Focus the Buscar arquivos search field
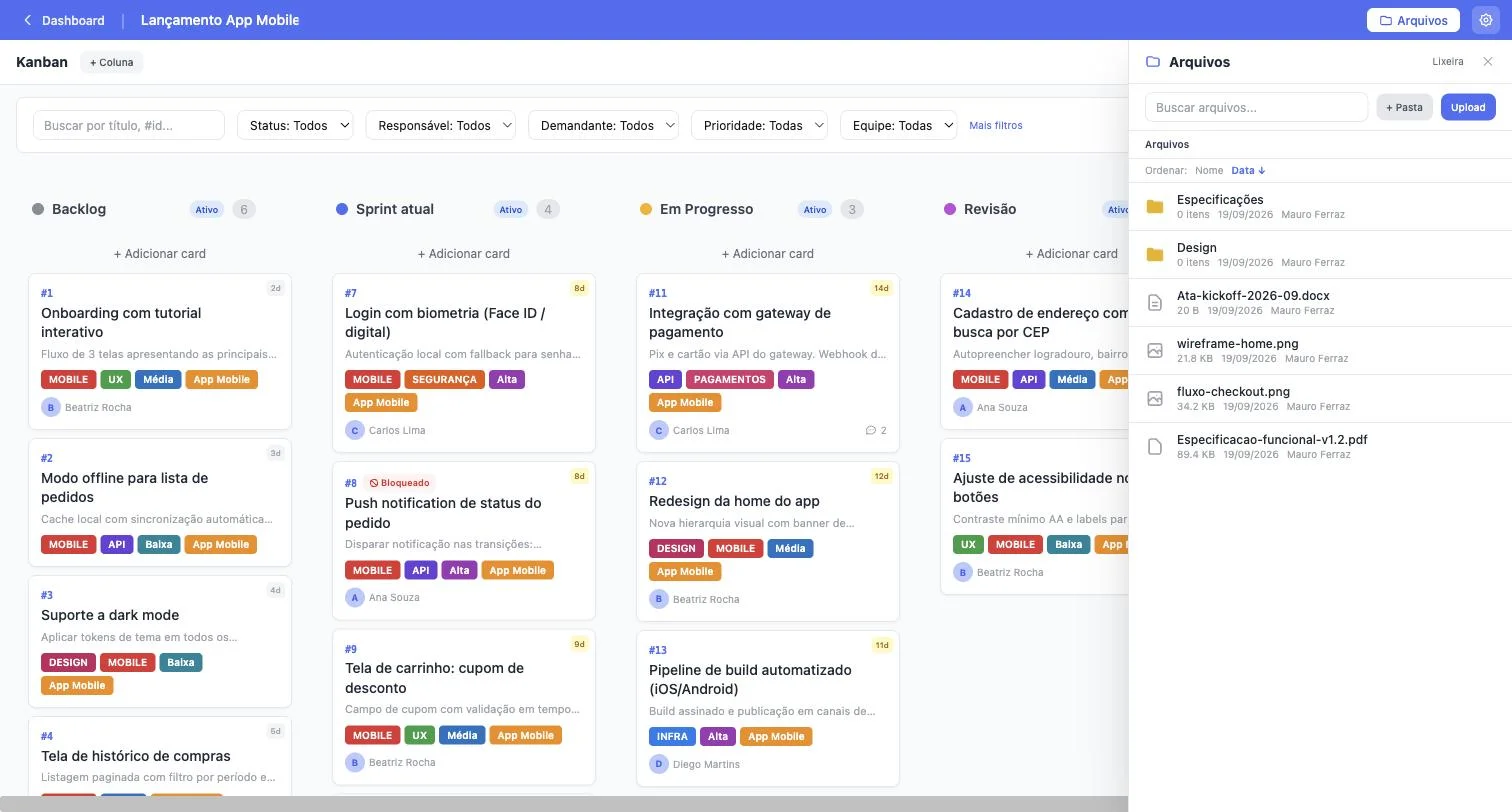 click(x=1256, y=107)
